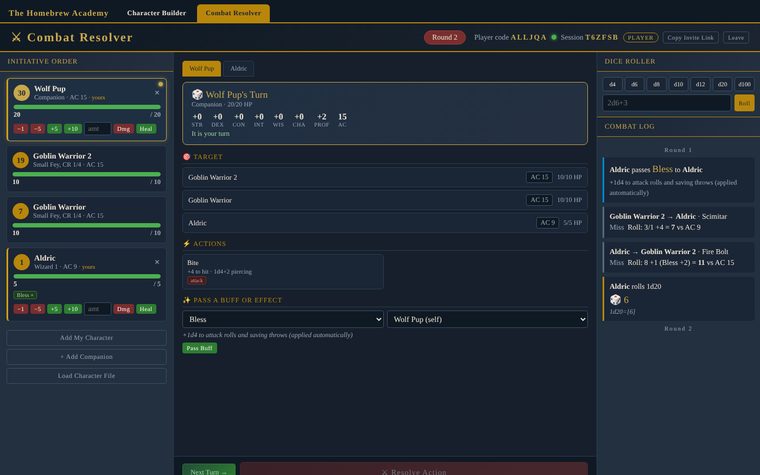Select the d10 die

[x=678, y=84]
